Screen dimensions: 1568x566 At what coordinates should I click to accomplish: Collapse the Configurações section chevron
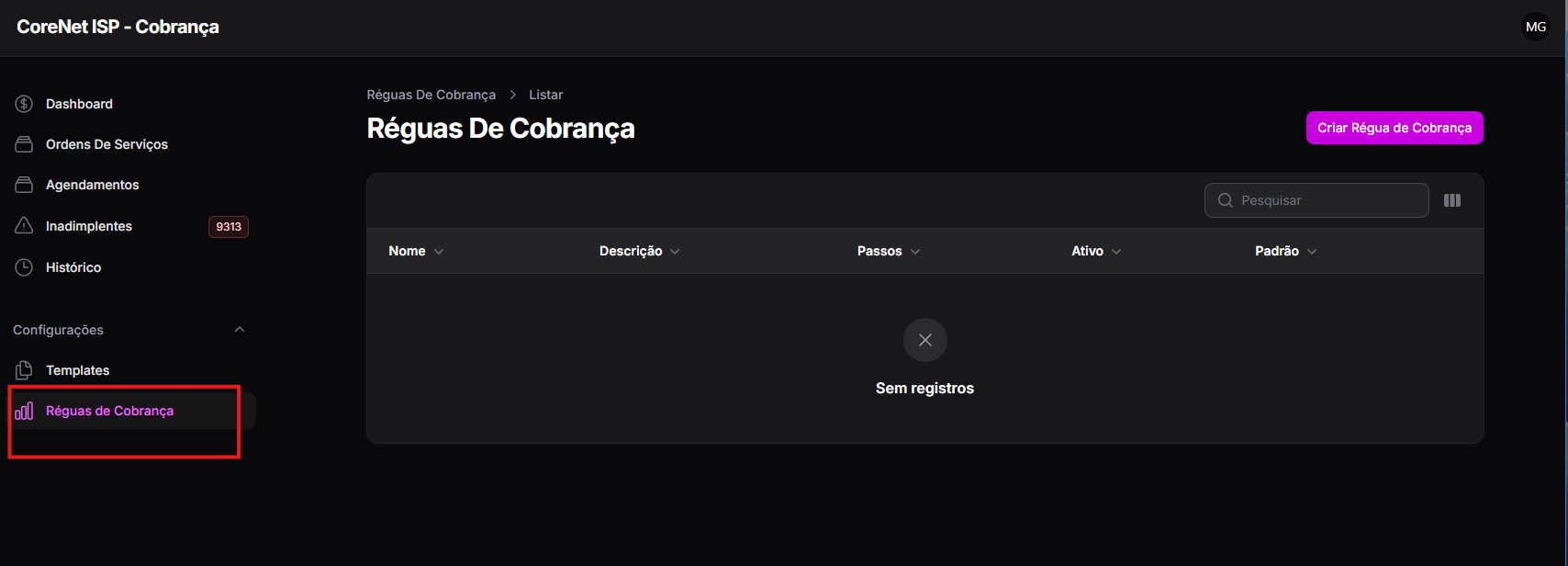coord(240,330)
